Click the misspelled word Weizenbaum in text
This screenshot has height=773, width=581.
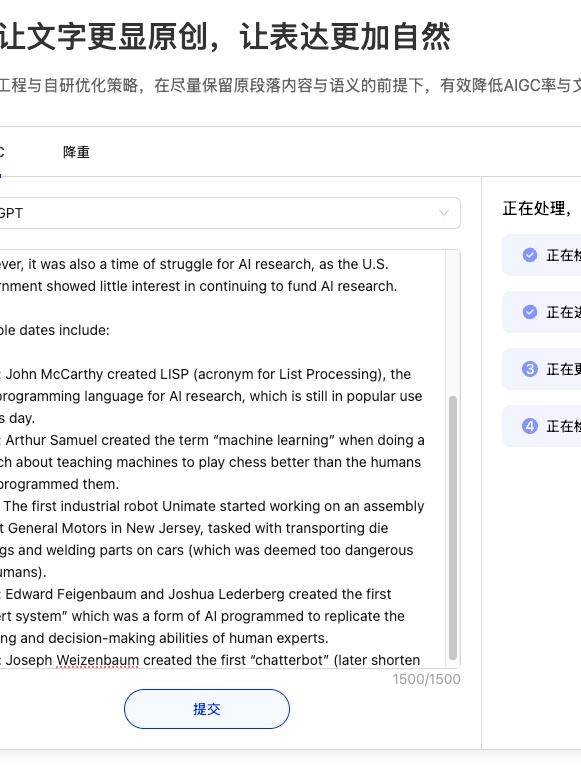coord(97,660)
